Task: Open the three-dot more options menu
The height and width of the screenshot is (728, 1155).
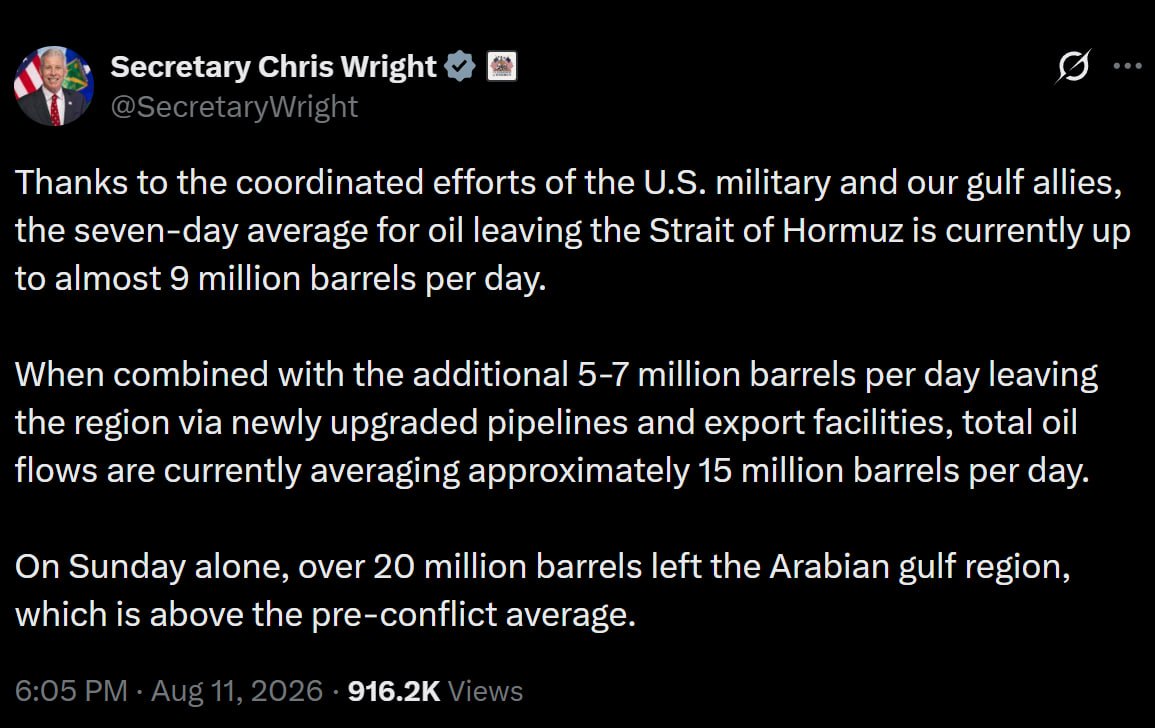Action: tap(1128, 66)
